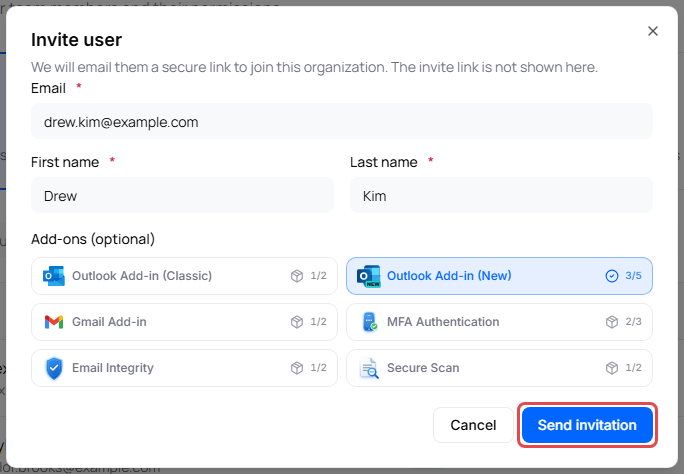The height and width of the screenshot is (474, 684).
Task: Click checkmark icon on Outlook Add-in (New)
Action: 612,276
